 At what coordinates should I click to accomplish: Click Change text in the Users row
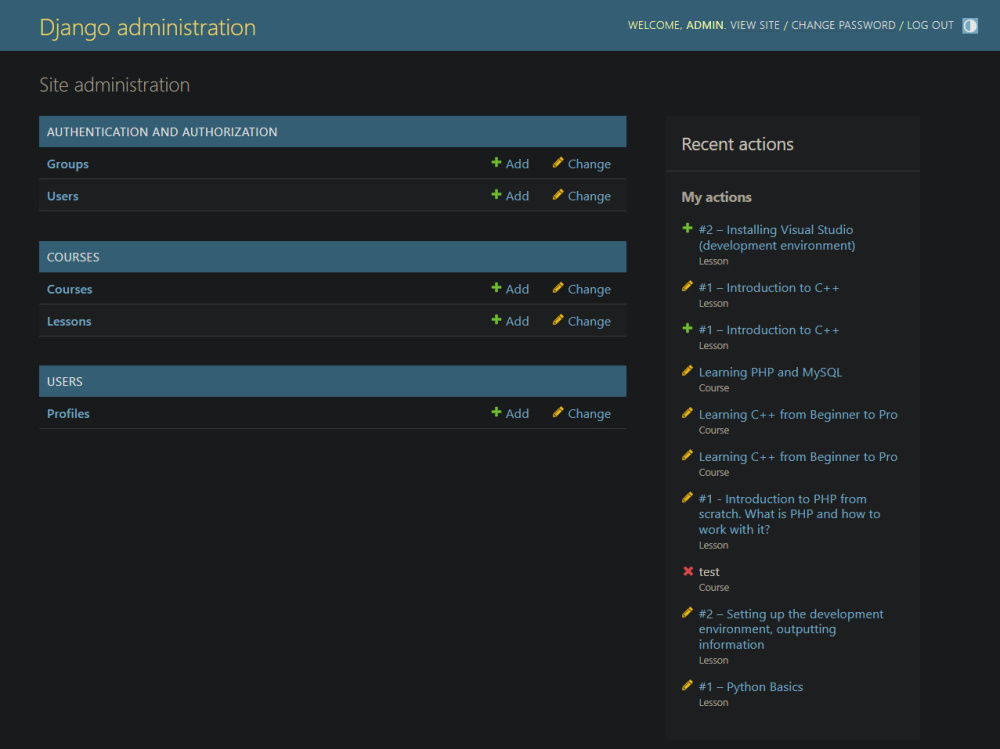click(589, 197)
